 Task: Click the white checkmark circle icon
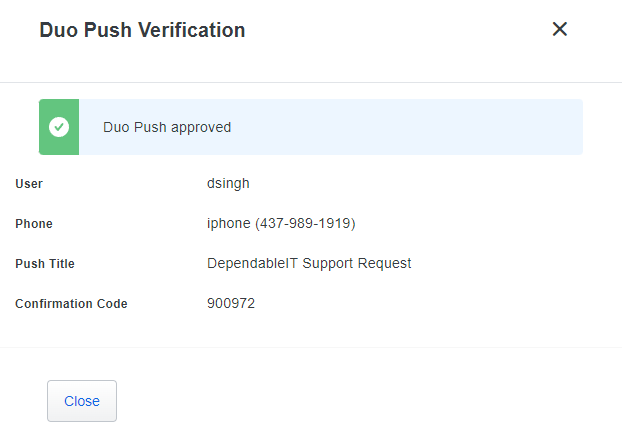[x=59, y=127]
